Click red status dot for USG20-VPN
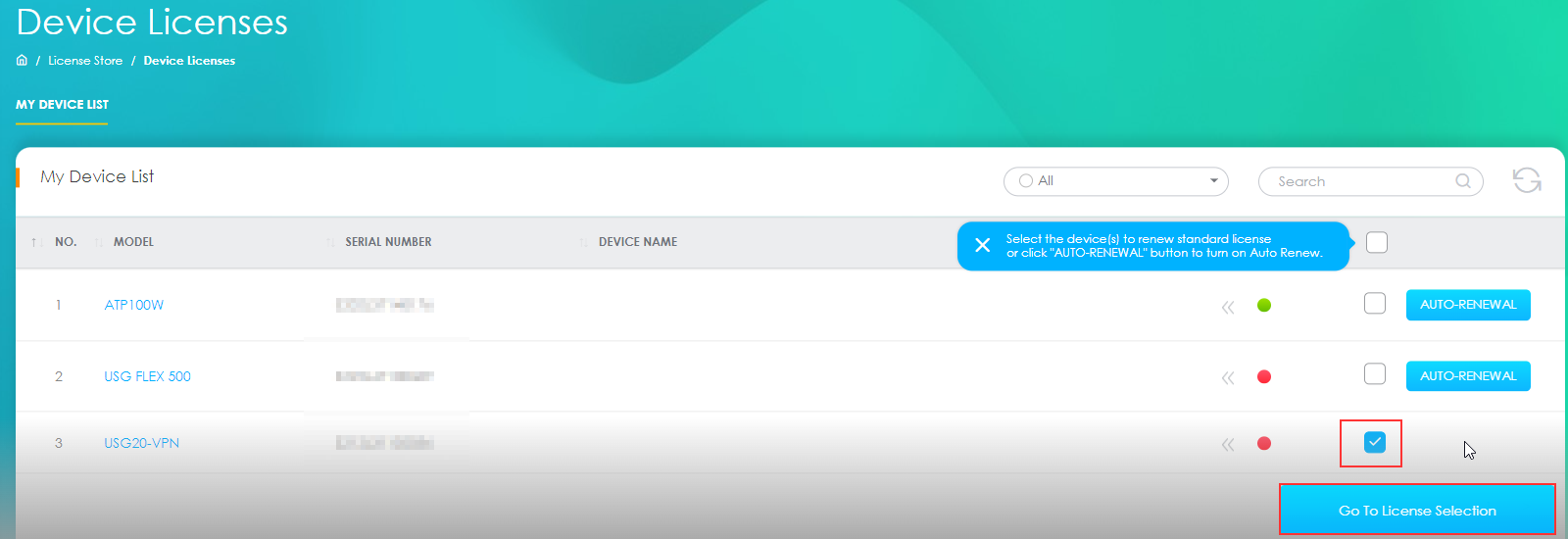1568x539 pixels. click(x=1264, y=443)
